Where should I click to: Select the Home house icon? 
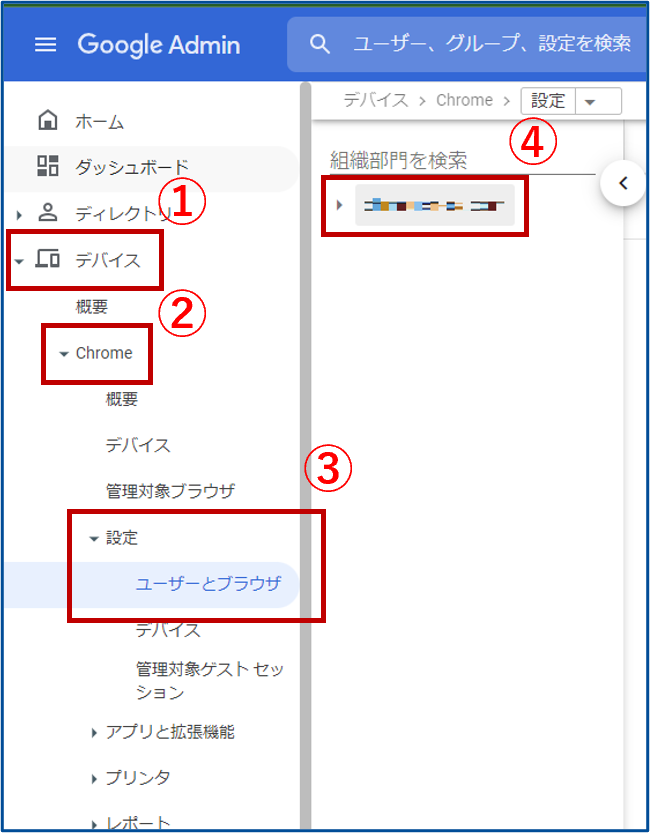[x=48, y=120]
